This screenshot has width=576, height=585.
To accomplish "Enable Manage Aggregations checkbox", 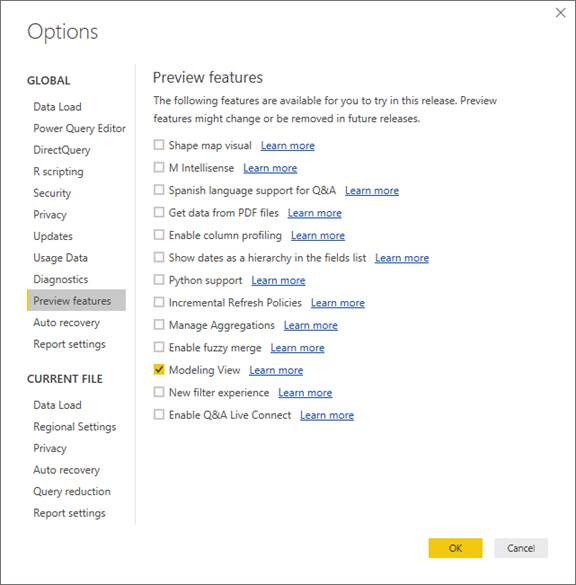I will (x=159, y=325).
